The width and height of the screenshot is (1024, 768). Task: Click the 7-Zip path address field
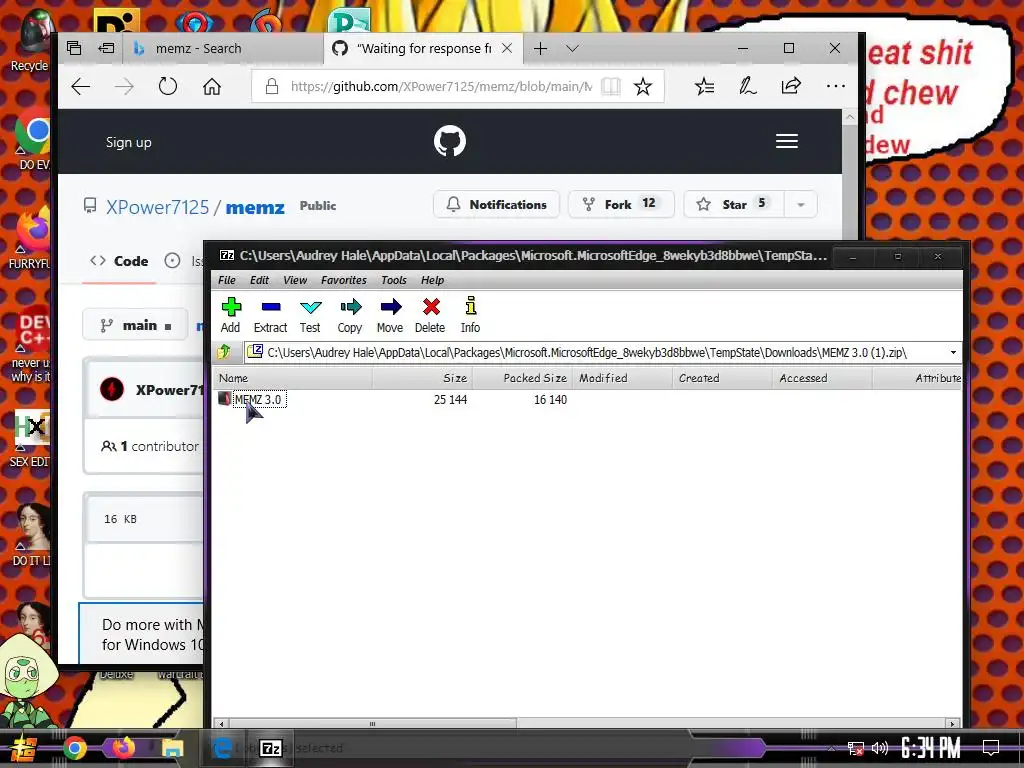click(596, 353)
